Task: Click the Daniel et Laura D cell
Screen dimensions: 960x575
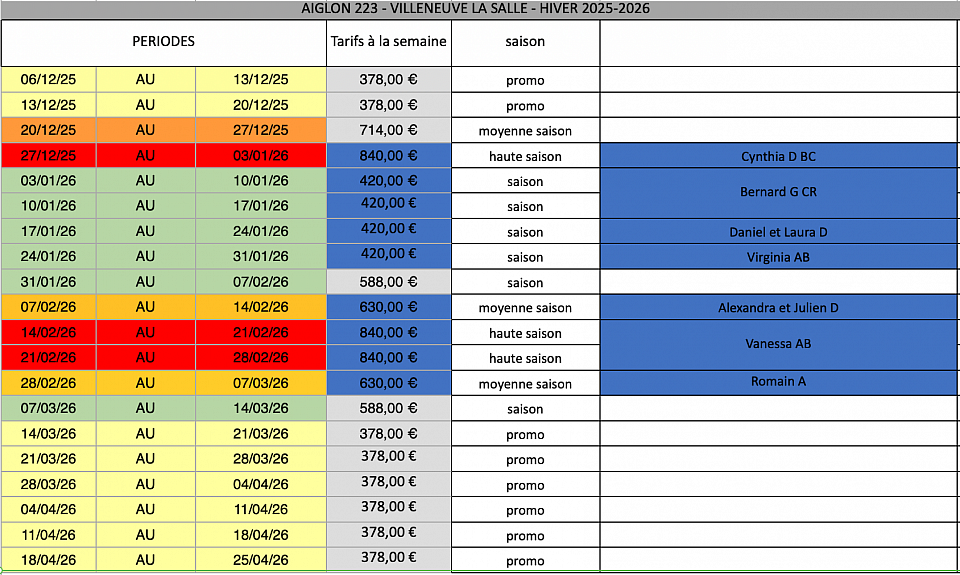Action: (x=779, y=232)
